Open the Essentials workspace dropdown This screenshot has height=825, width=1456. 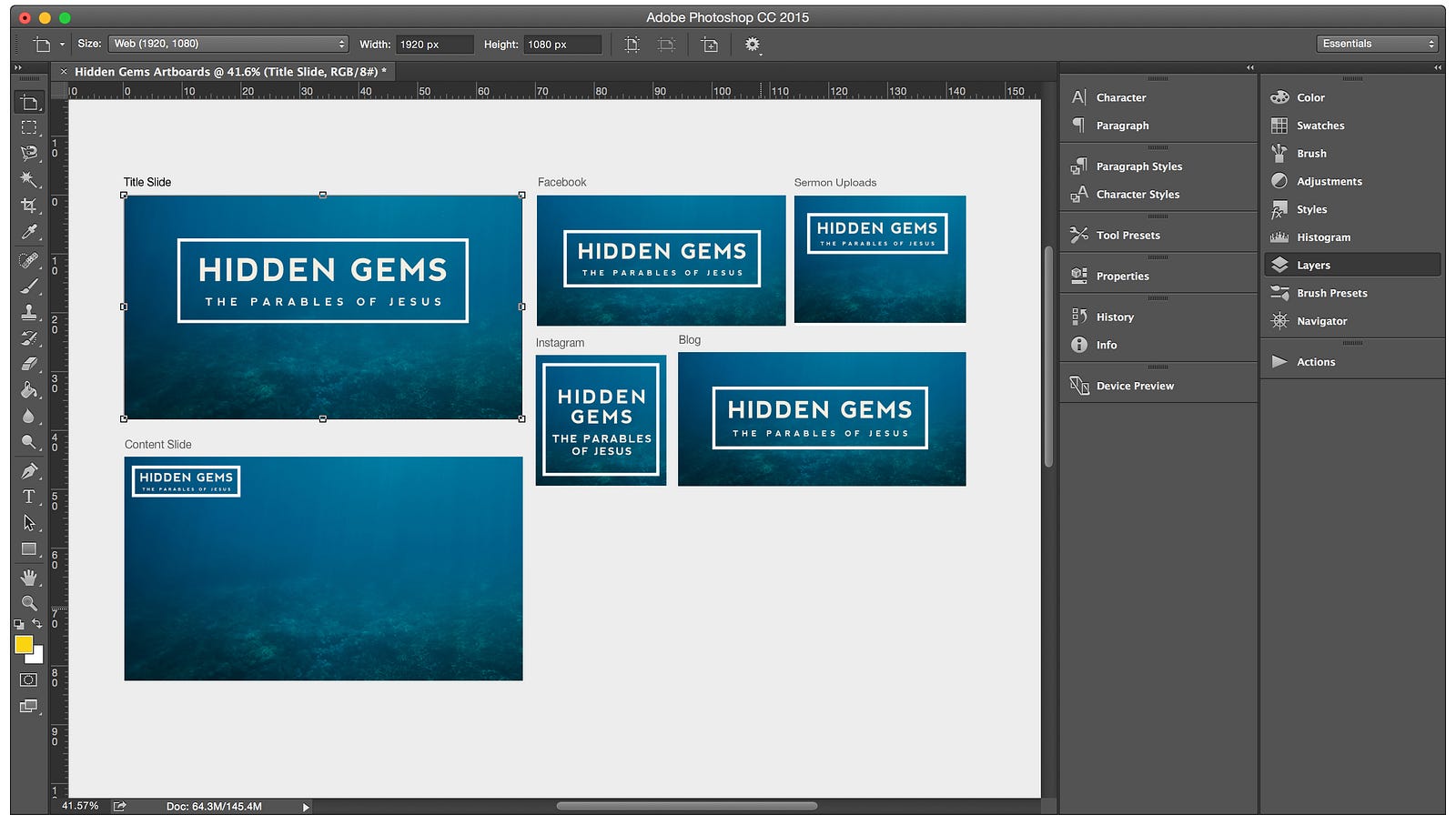(x=1377, y=44)
